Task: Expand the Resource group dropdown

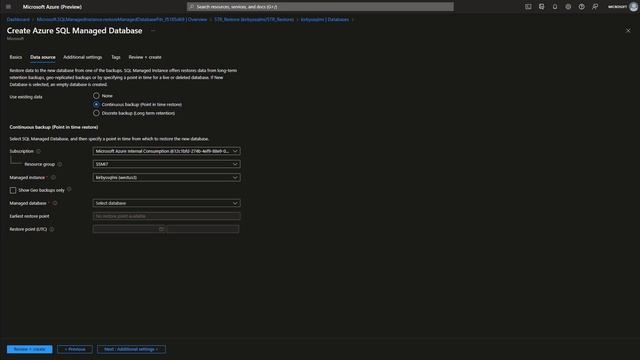Action: click(167, 164)
